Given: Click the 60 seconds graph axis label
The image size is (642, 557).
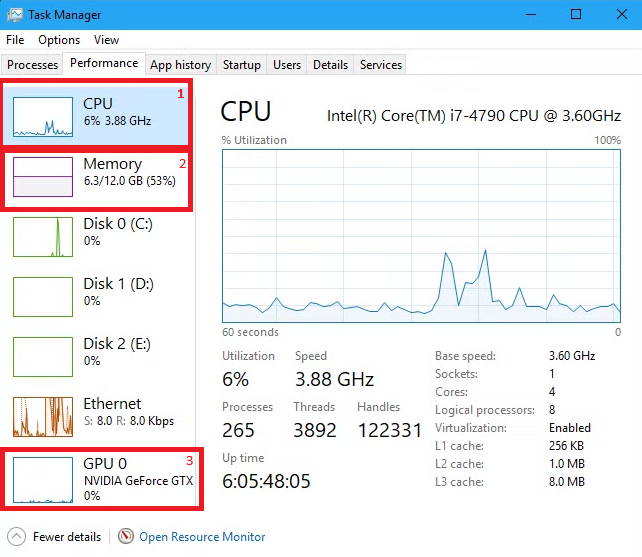Looking at the screenshot, I should pos(250,332).
